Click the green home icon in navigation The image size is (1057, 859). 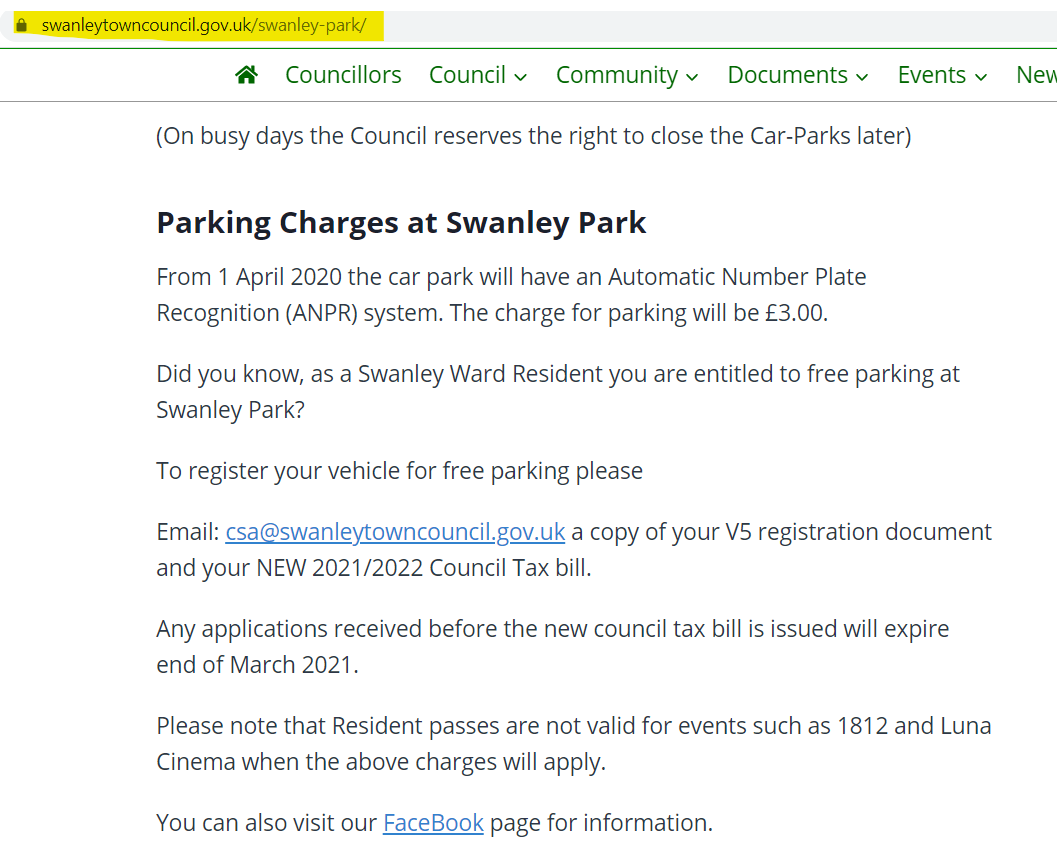pos(247,74)
